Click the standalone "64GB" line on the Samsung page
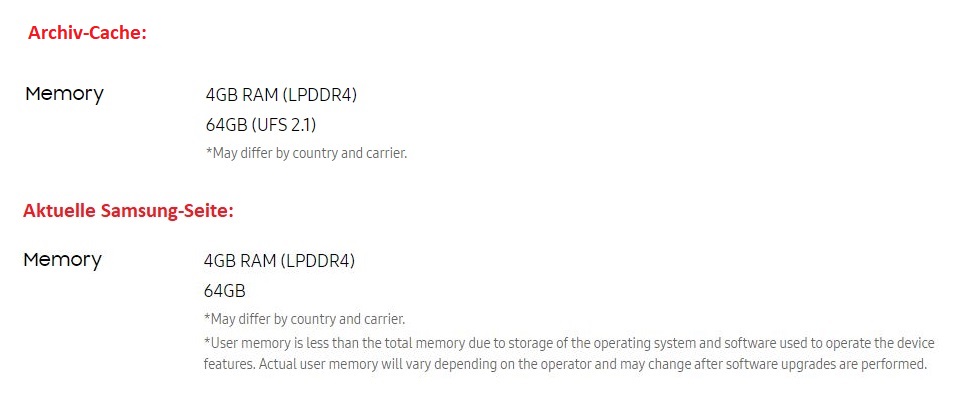963x402 pixels. click(x=224, y=291)
